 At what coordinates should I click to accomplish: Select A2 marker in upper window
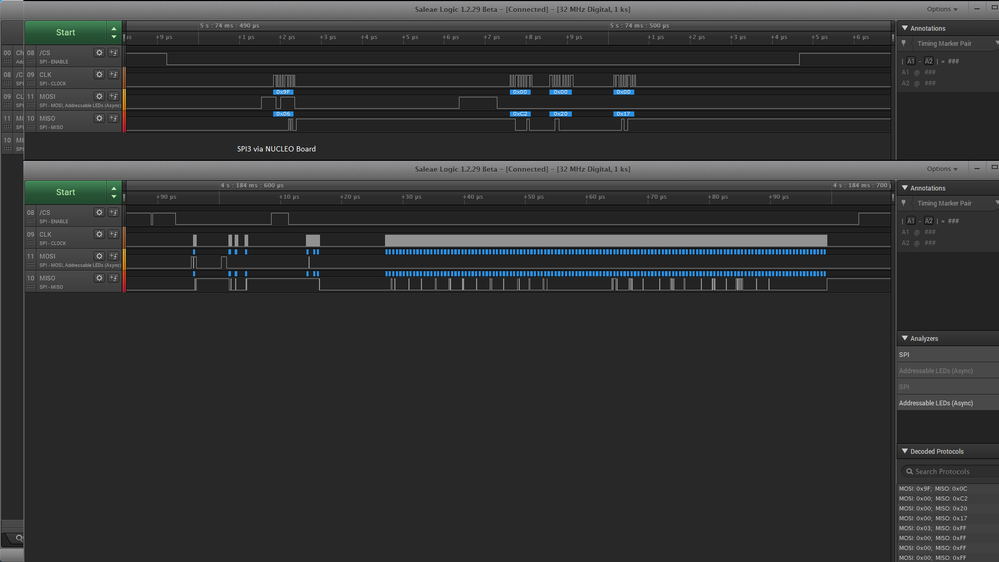click(928, 61)
